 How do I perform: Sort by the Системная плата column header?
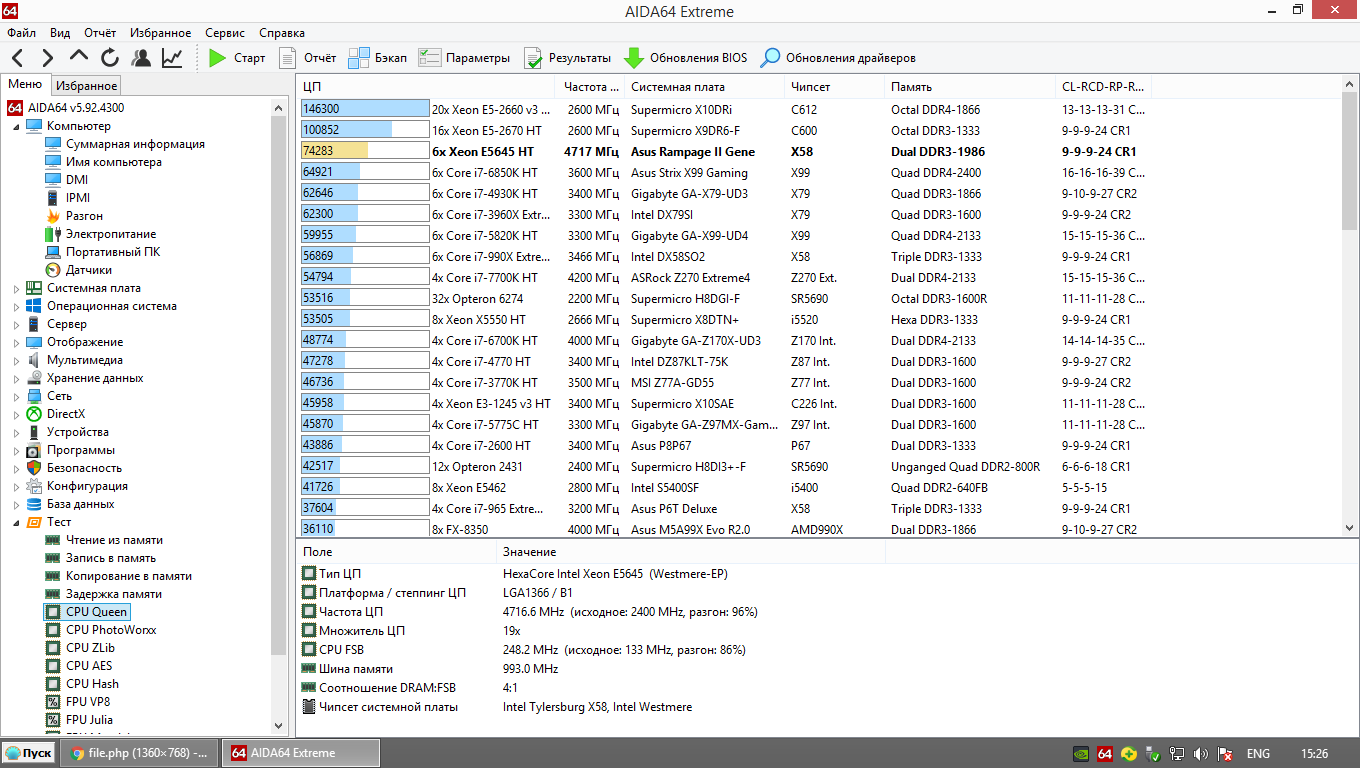[x=705, y=87]
